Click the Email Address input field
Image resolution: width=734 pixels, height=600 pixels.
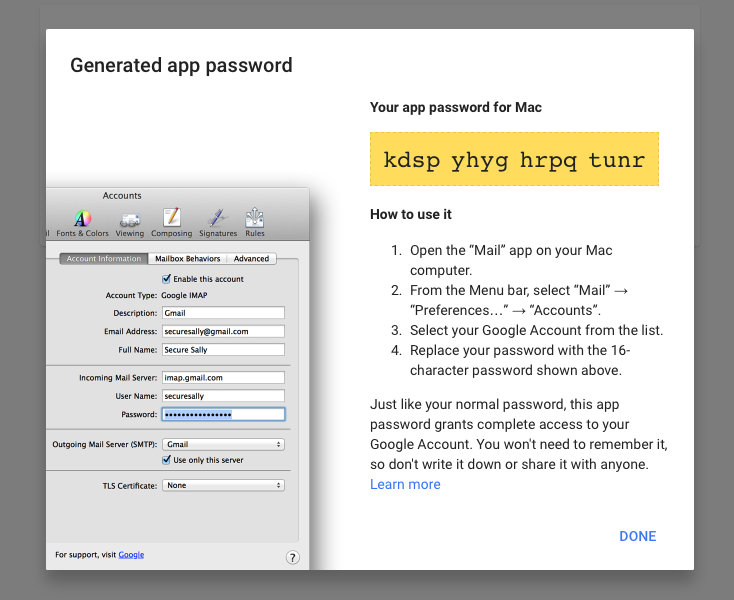223,331
